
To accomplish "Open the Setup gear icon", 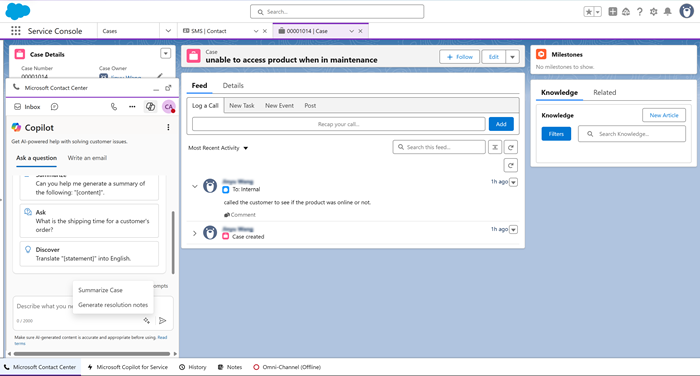I will (x=654, y=12).
